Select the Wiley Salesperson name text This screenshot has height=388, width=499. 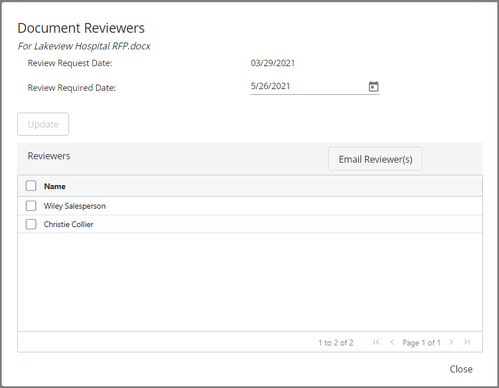(75, 206)
